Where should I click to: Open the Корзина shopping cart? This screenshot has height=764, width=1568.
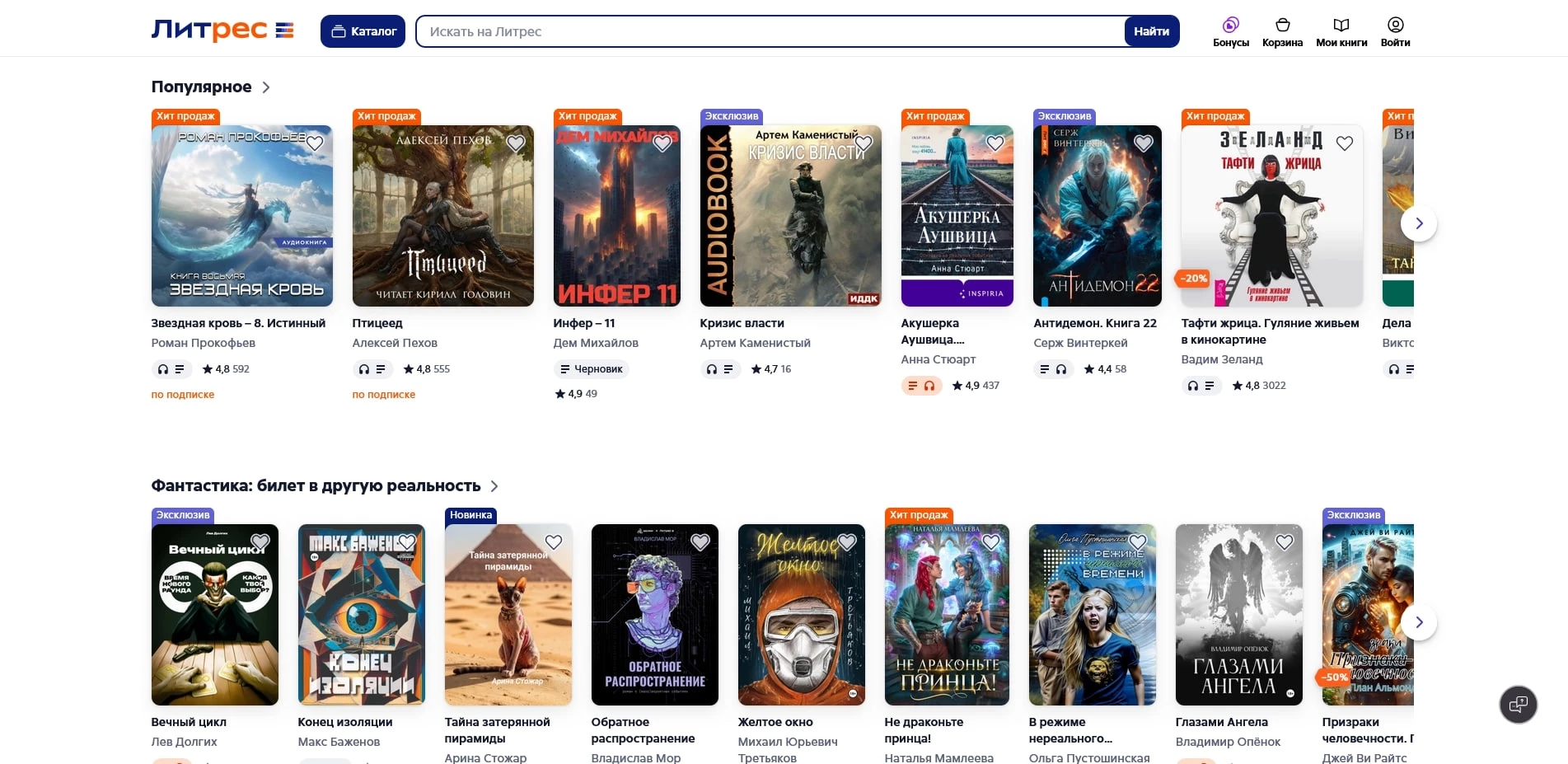click(1282, 26)
